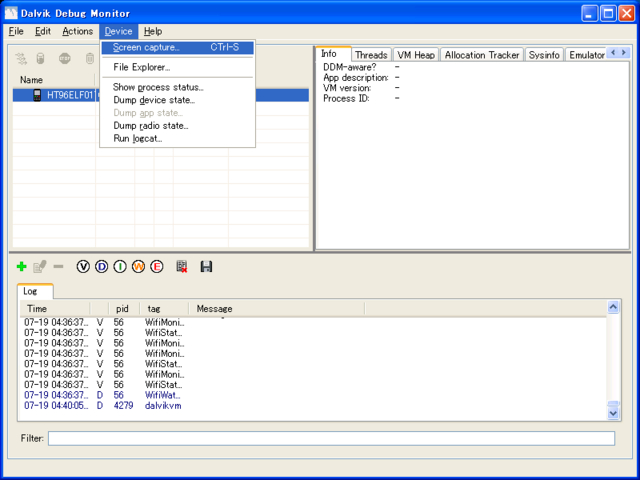Toggle Debug log level D button
This screenshot has width=640, height=480.
point(101,267)
